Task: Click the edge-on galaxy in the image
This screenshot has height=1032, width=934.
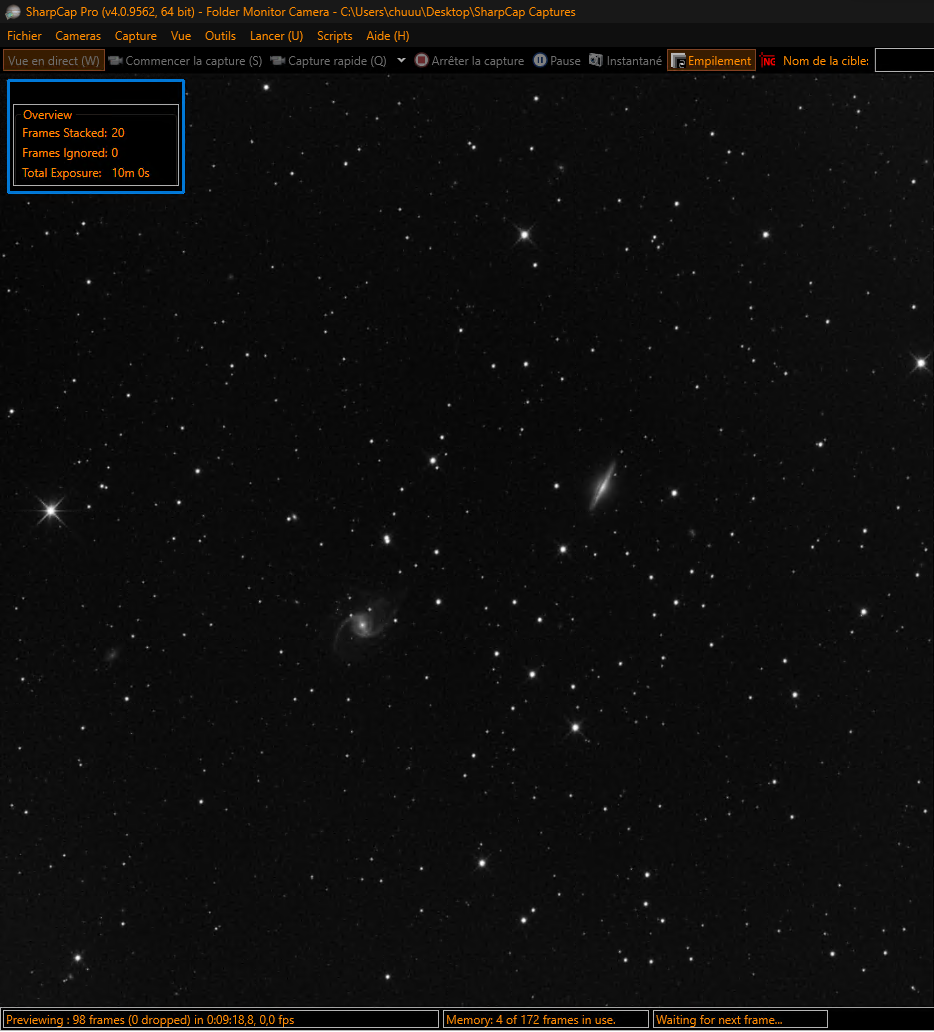Action: pyautogui.click(x=602, y=485)
